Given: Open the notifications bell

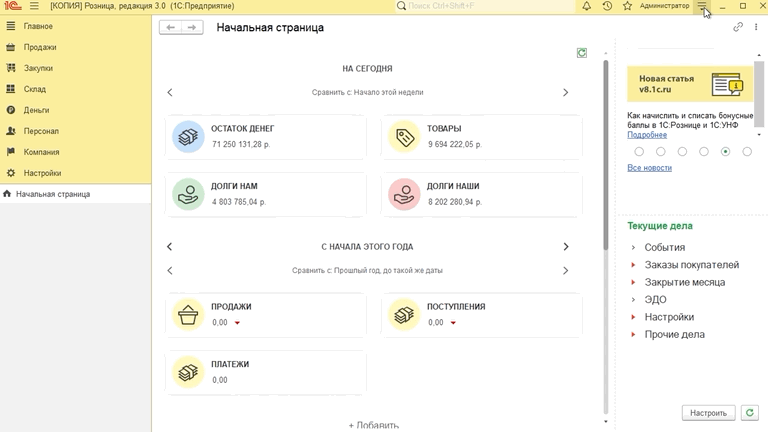Looking at the screenshot, I should pyautogui.click(x=586, y=6).
